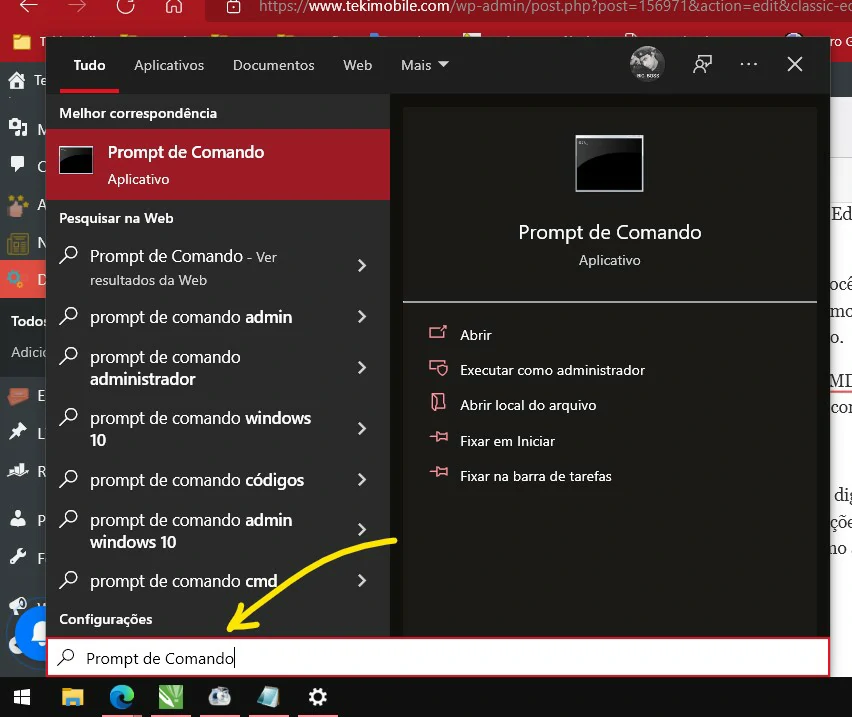Click the user profile avatar
The image size is (852, 717).
coord(647,64)
